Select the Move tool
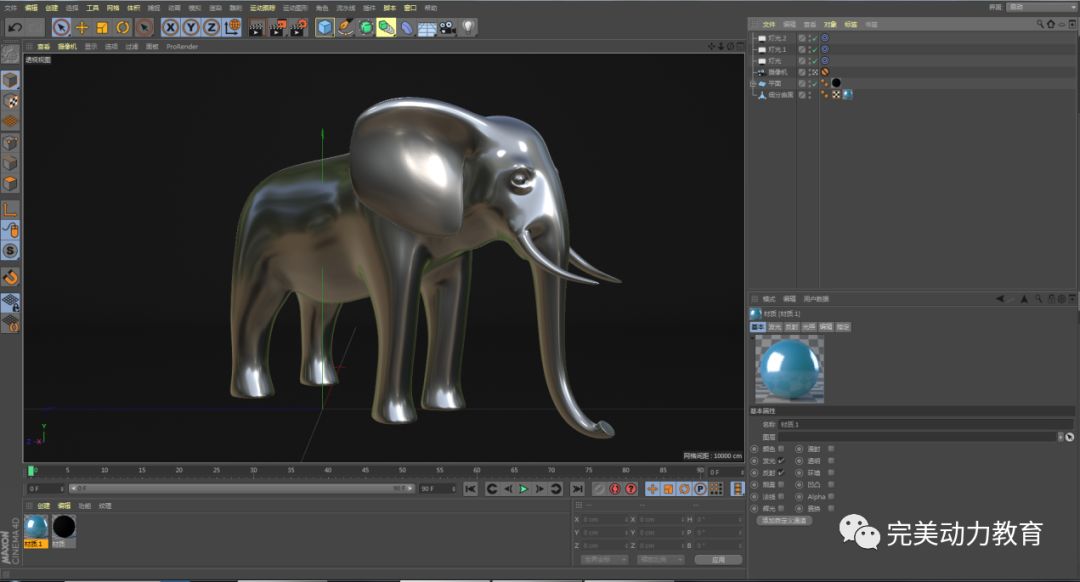The image size is (1080, 582). [82, 28]
